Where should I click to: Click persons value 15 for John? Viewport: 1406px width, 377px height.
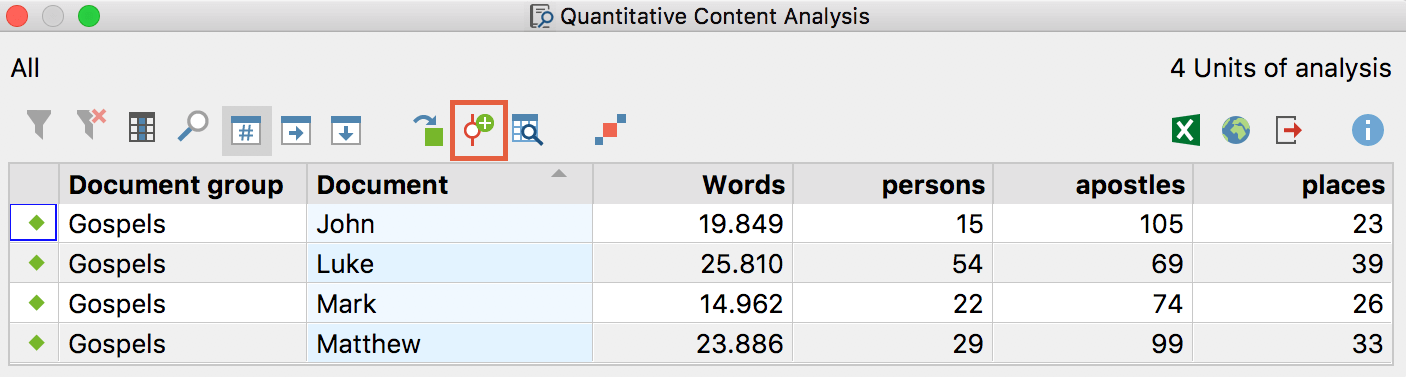[970, 224]
